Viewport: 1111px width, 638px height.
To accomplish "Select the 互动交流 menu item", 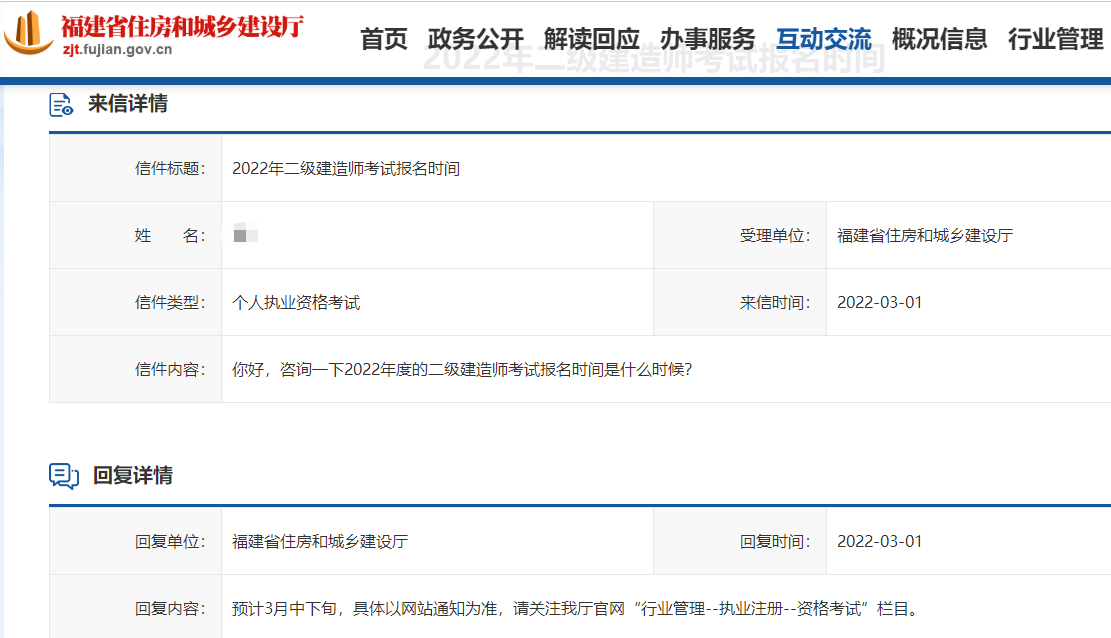I will (823, 38).
